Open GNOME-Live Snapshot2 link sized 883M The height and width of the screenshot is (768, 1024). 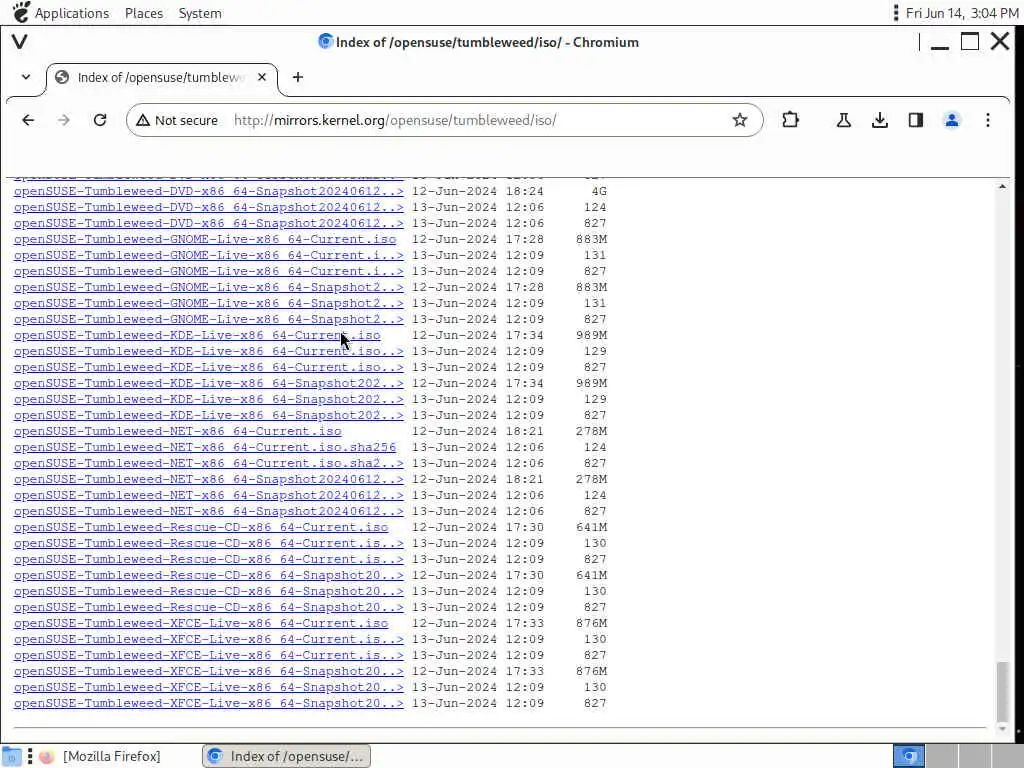[208, 287]
